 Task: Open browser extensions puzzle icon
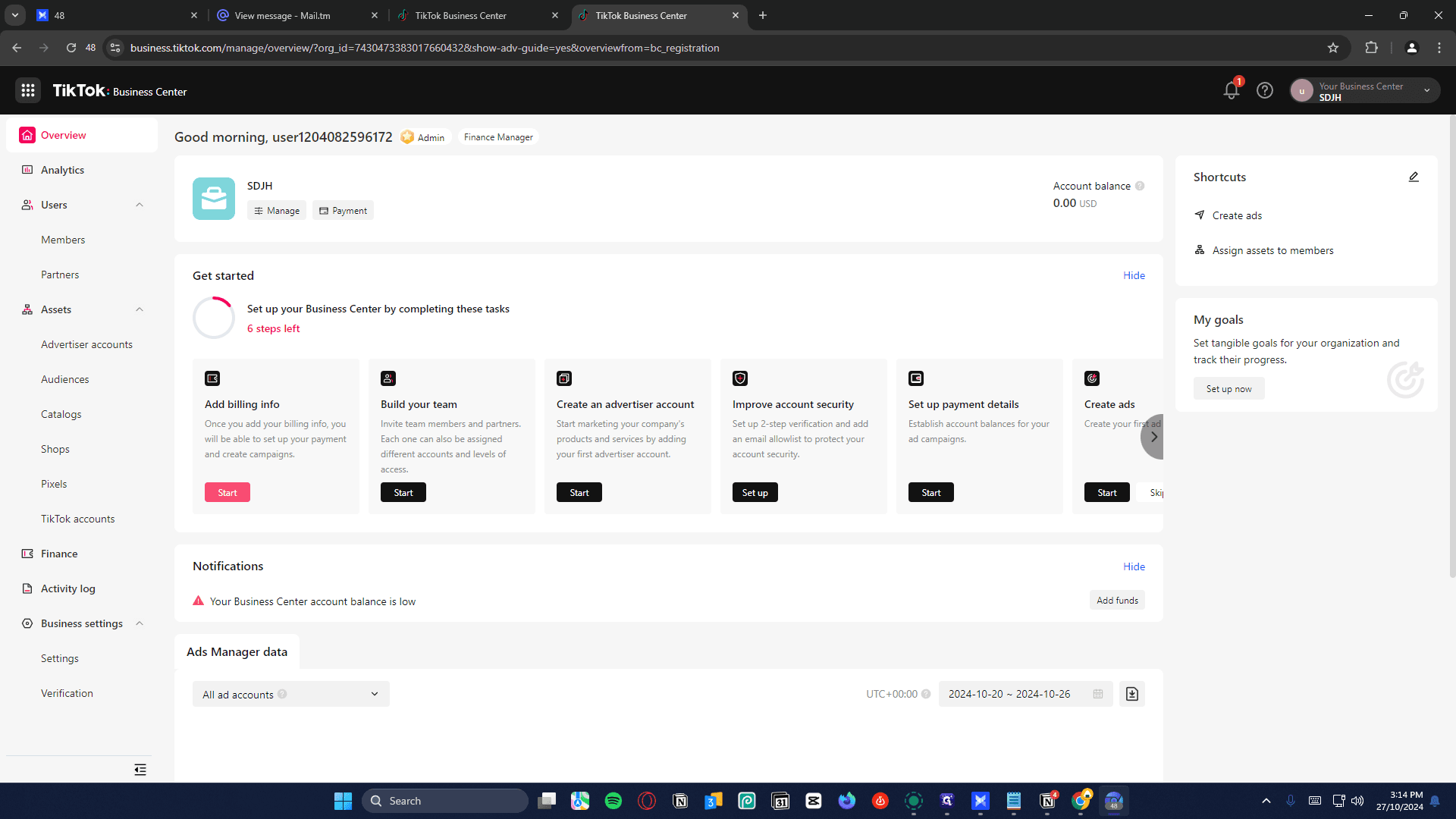pos(1371,48)
